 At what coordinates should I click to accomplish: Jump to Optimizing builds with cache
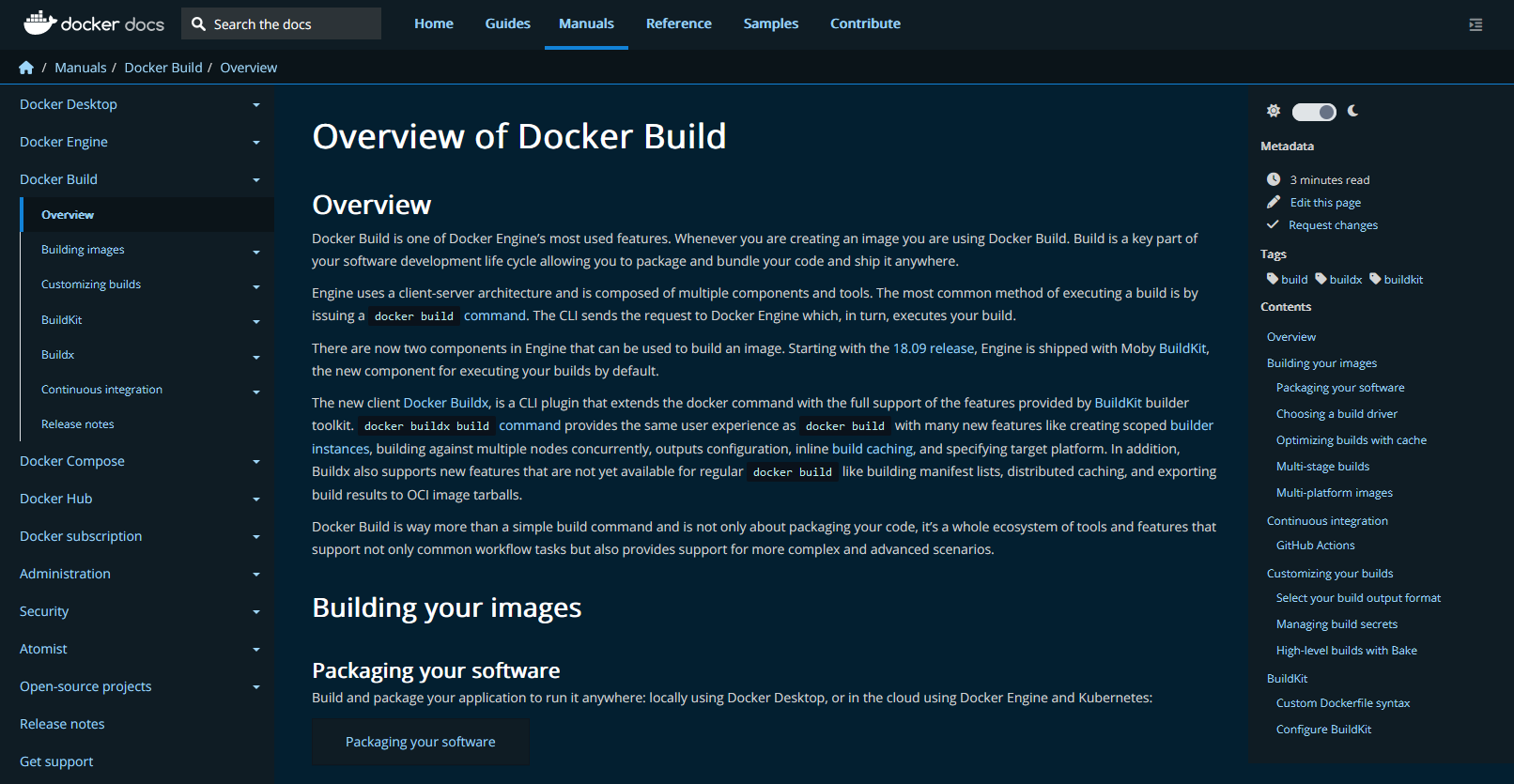[x=1352, y=439]
